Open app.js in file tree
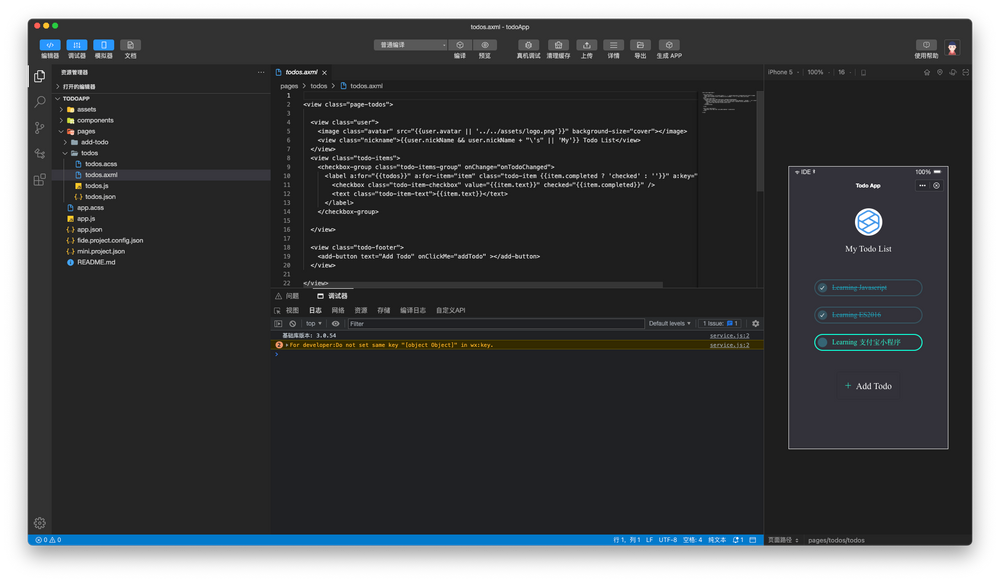Screen dimensions: 1000x582 click(x=161, y=218)
